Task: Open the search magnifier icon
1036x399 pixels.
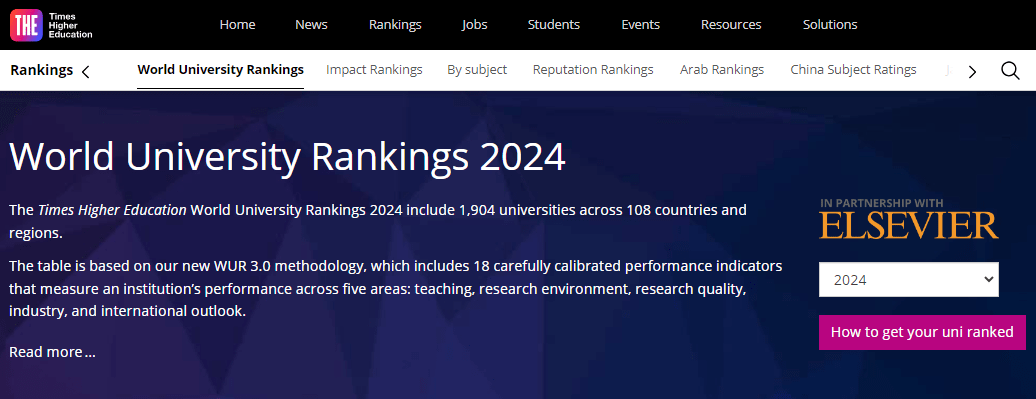Action: pyautogui.click(x=1010, y=70)
